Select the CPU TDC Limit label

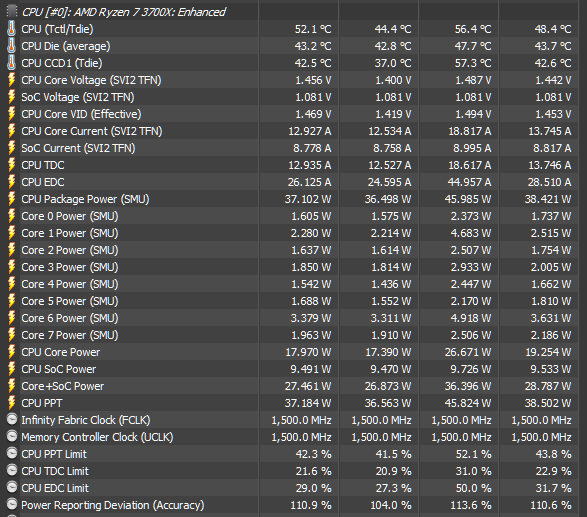click(55, 471)
